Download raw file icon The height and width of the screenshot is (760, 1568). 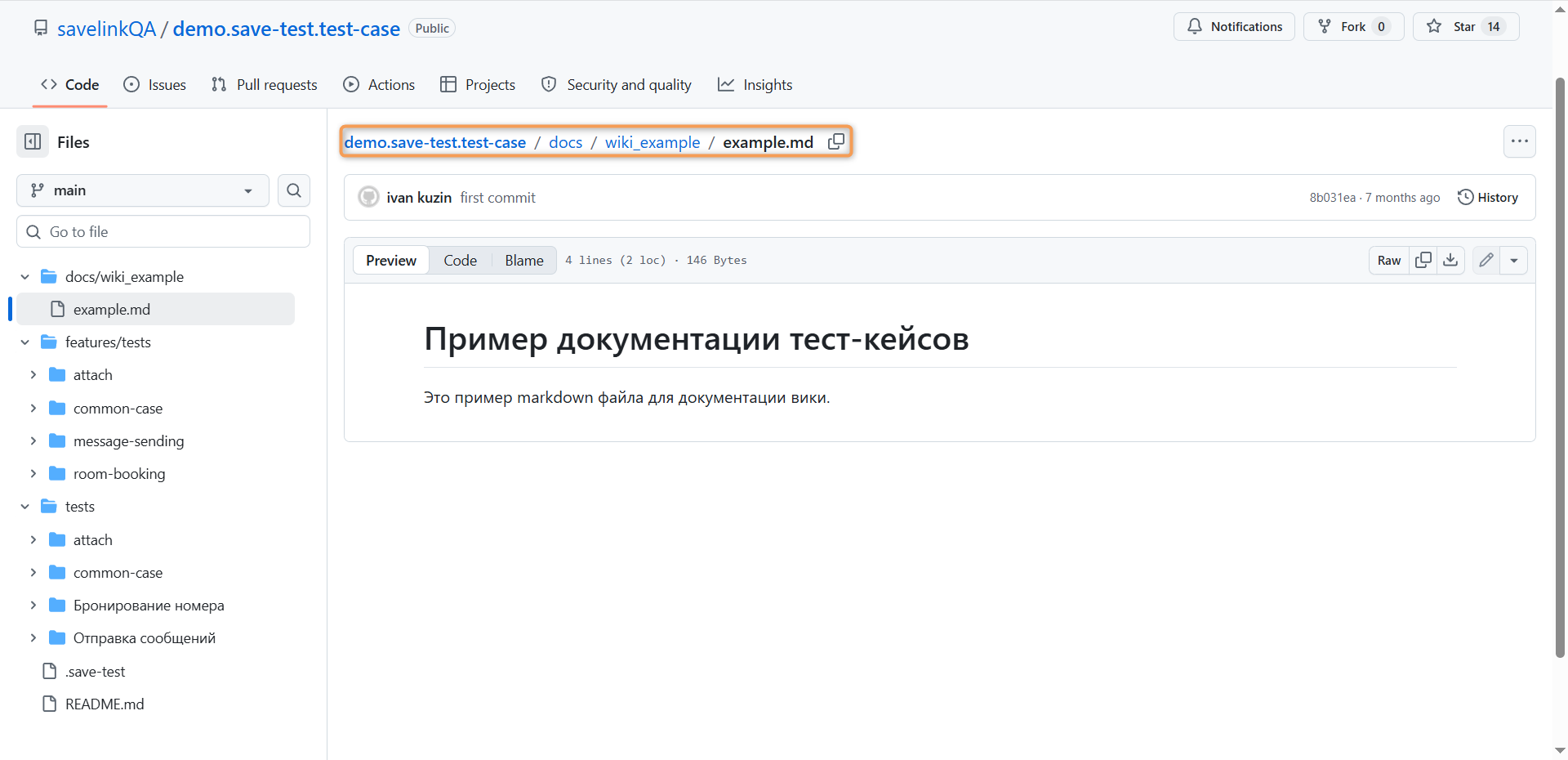[x=1450, y=260]
